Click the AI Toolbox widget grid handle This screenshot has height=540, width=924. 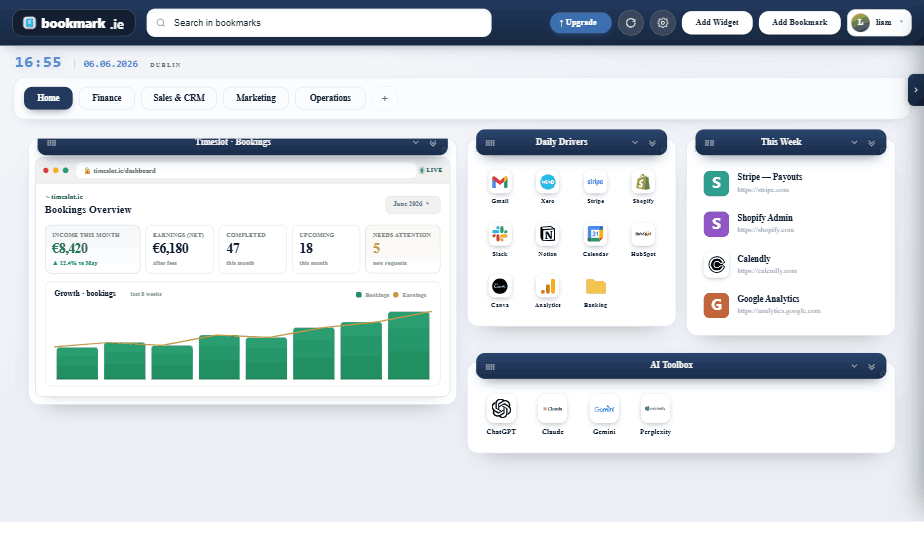(490, 367)
